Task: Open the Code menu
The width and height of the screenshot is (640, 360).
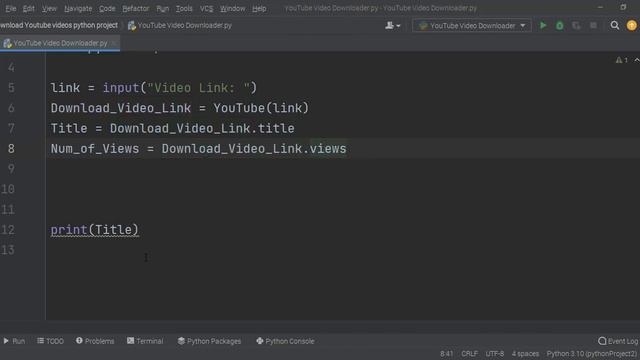Action: pos(107,9)
